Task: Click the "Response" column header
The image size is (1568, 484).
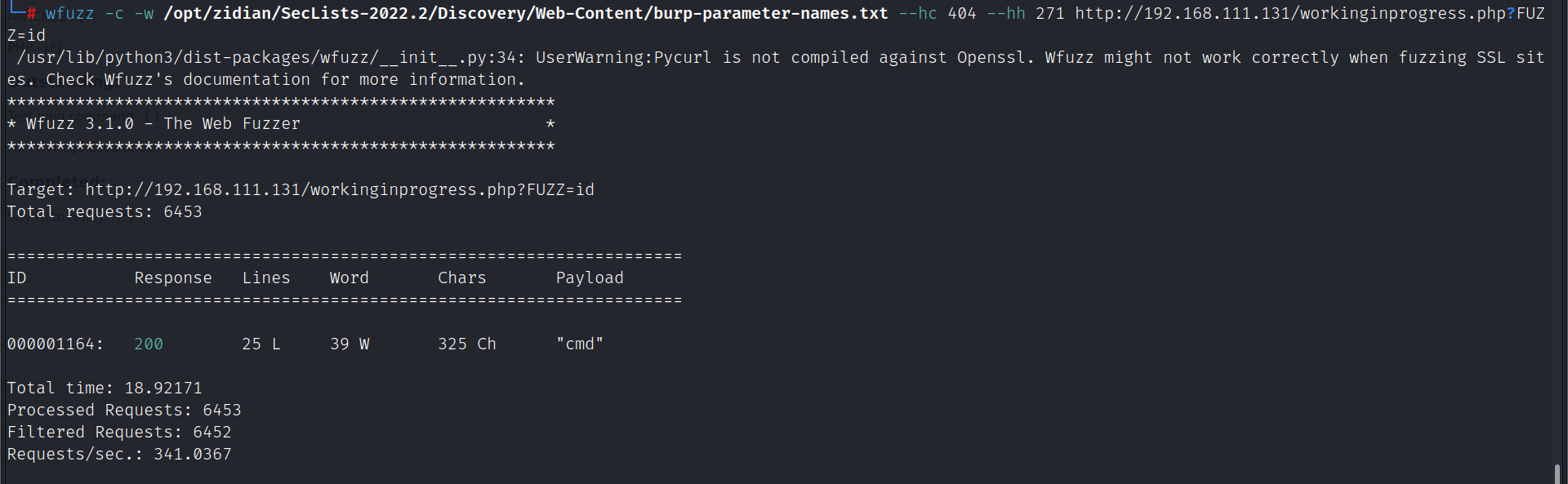Action: [x=173, y=278]
